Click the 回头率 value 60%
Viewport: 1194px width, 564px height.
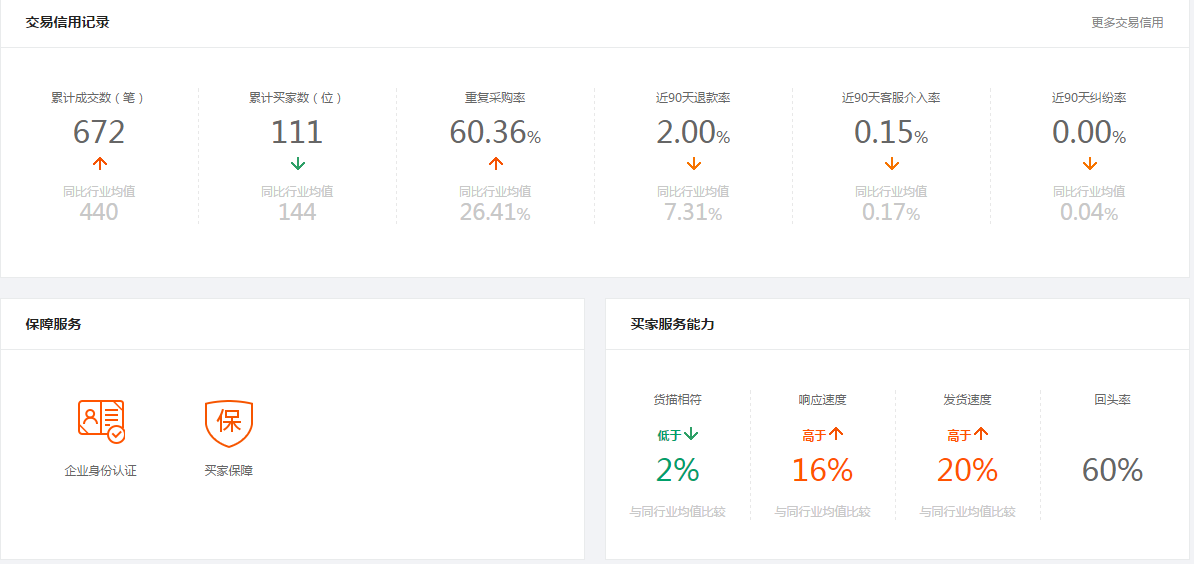tap(1112, 470)
